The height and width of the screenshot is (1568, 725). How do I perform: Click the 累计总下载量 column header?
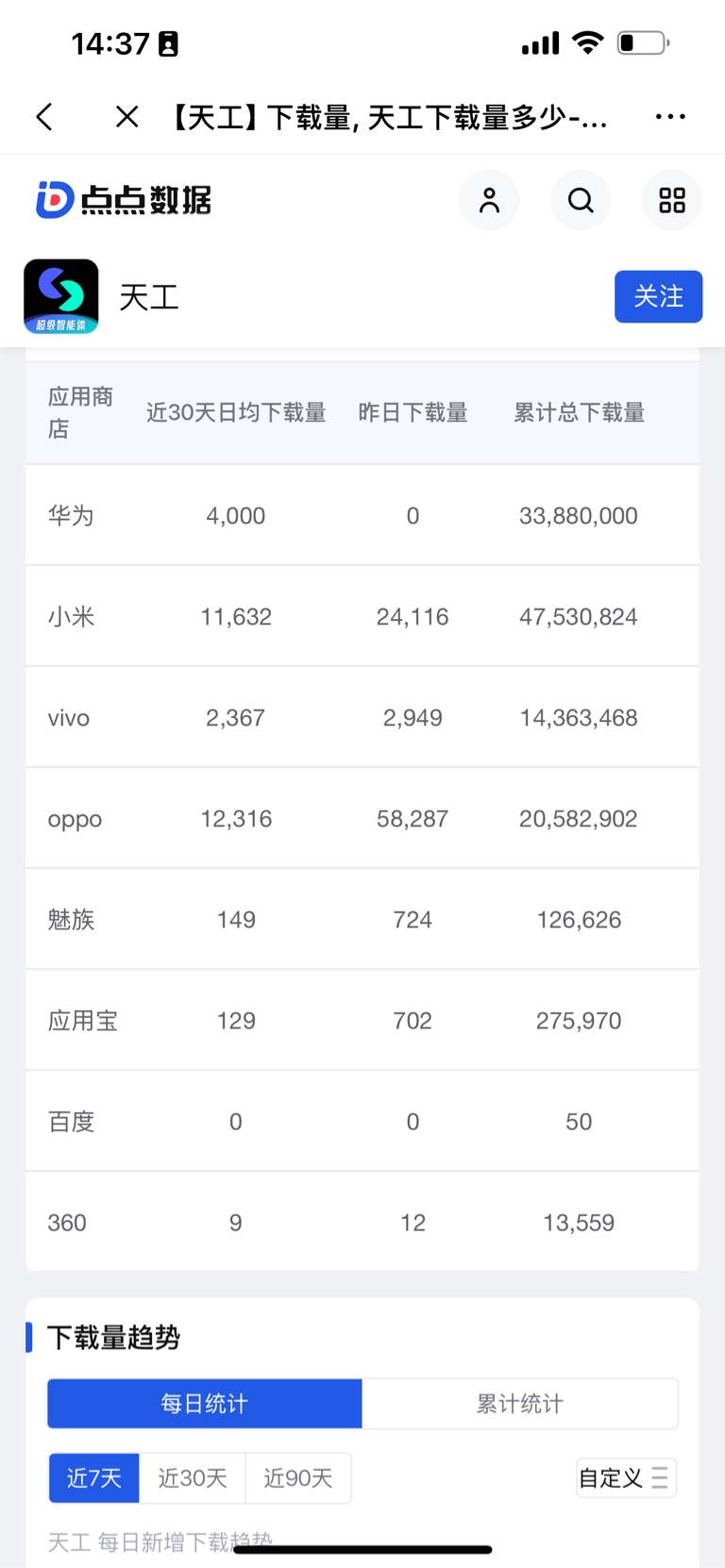579,413
